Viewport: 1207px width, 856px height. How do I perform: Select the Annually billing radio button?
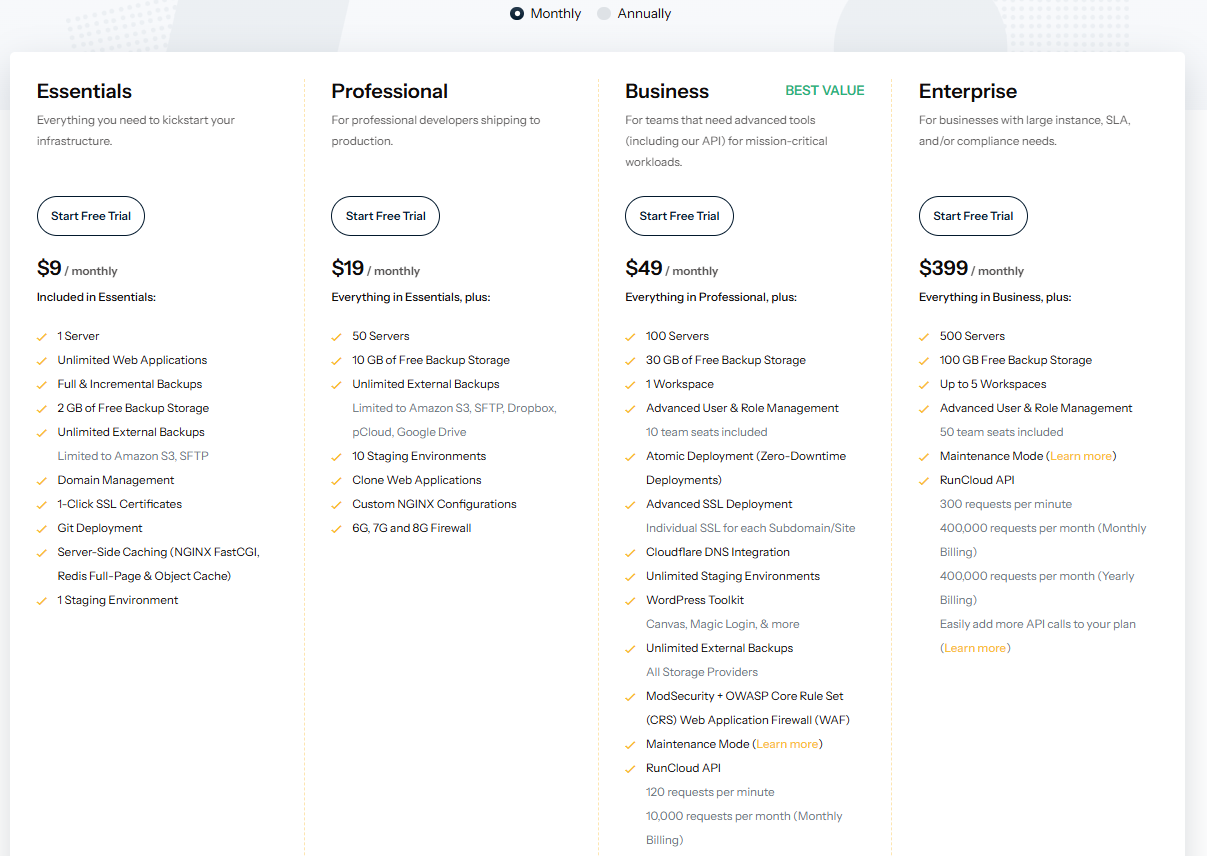point(604,14)
